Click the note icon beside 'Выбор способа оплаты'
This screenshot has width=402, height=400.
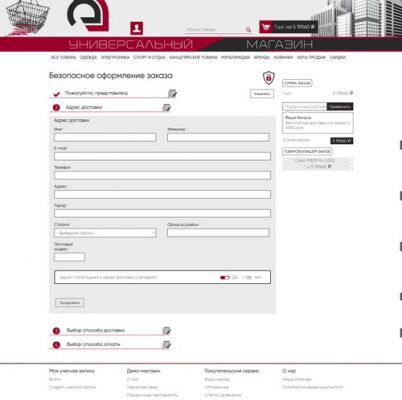point(166,345)
